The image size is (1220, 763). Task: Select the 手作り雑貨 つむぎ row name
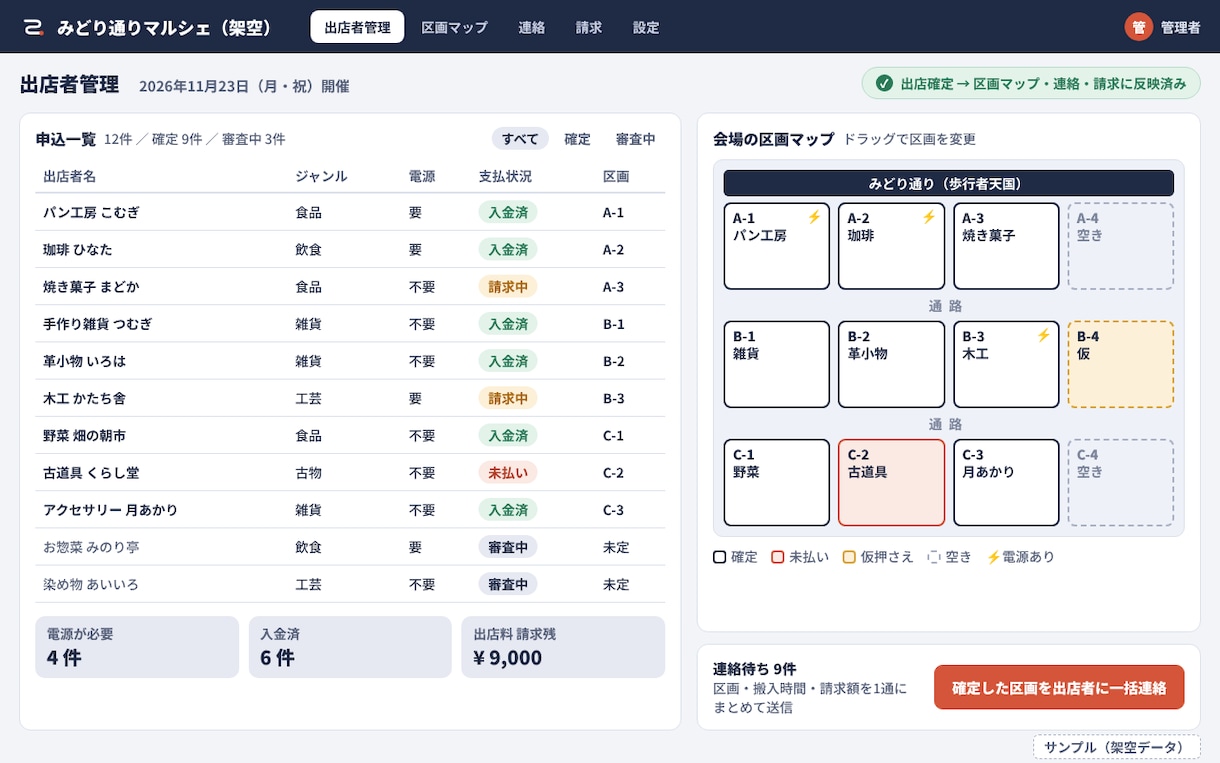click(x=98, y=324)
